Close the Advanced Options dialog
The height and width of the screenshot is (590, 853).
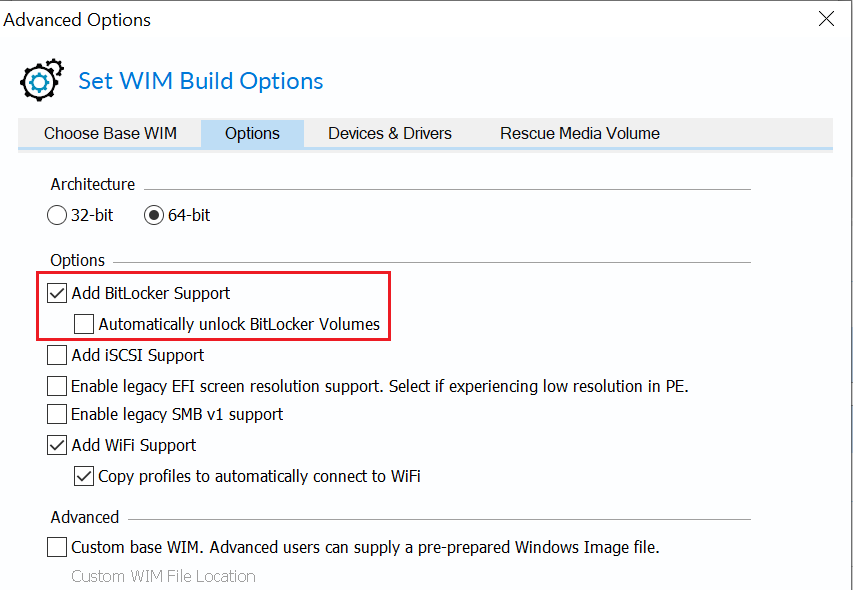tap(826, 19)
